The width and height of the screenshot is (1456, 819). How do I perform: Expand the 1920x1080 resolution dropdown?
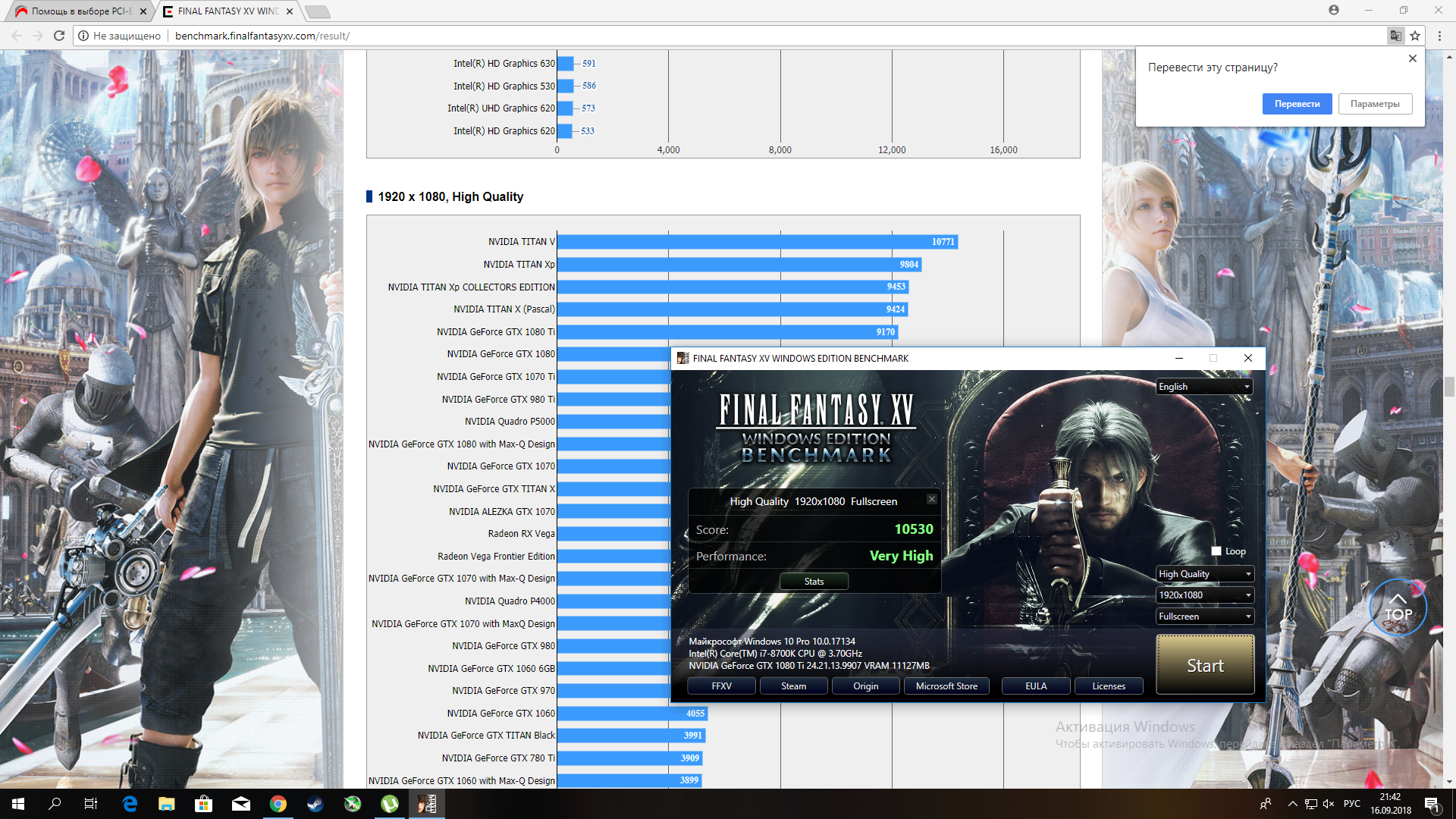coord(1204,595)
